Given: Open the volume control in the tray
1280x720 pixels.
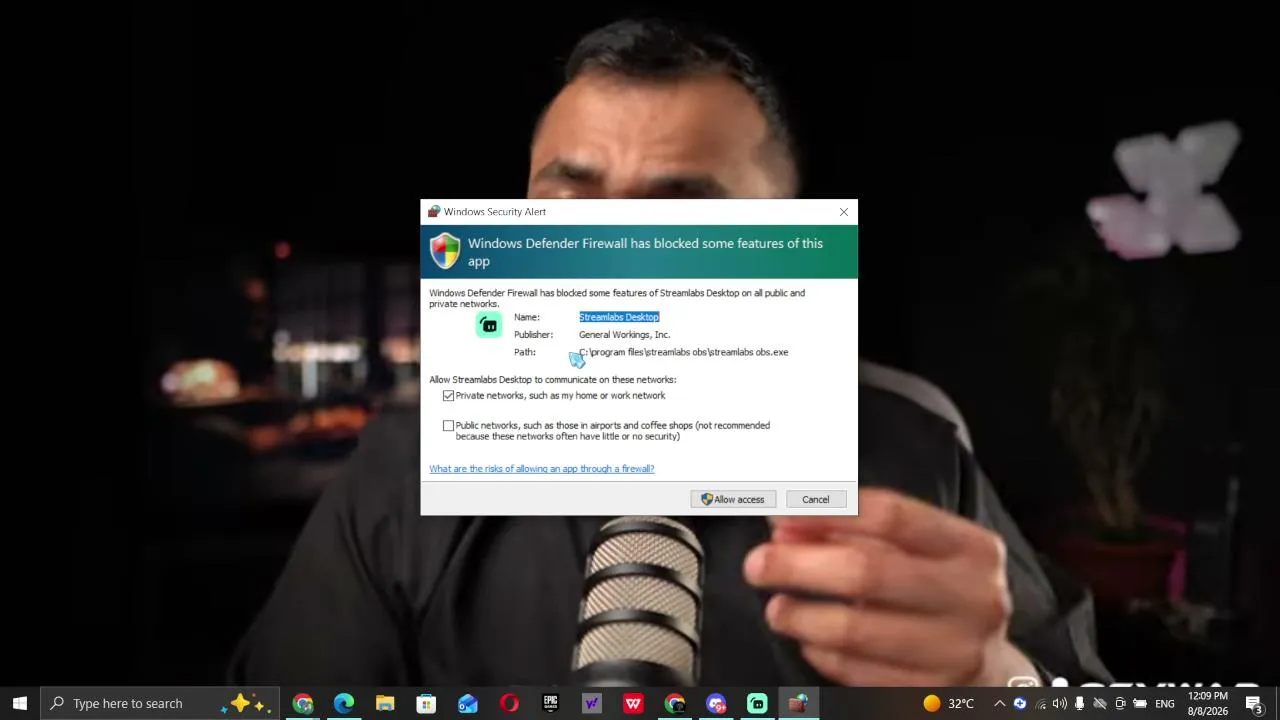Looking at the screenshot, I should [x=1060, y=703].
